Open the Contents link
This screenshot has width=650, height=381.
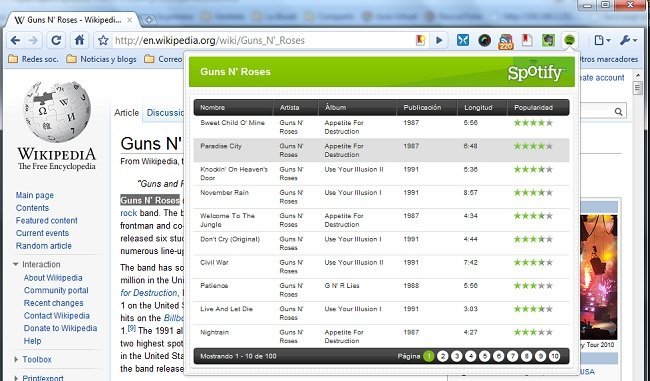pos(32,208)
